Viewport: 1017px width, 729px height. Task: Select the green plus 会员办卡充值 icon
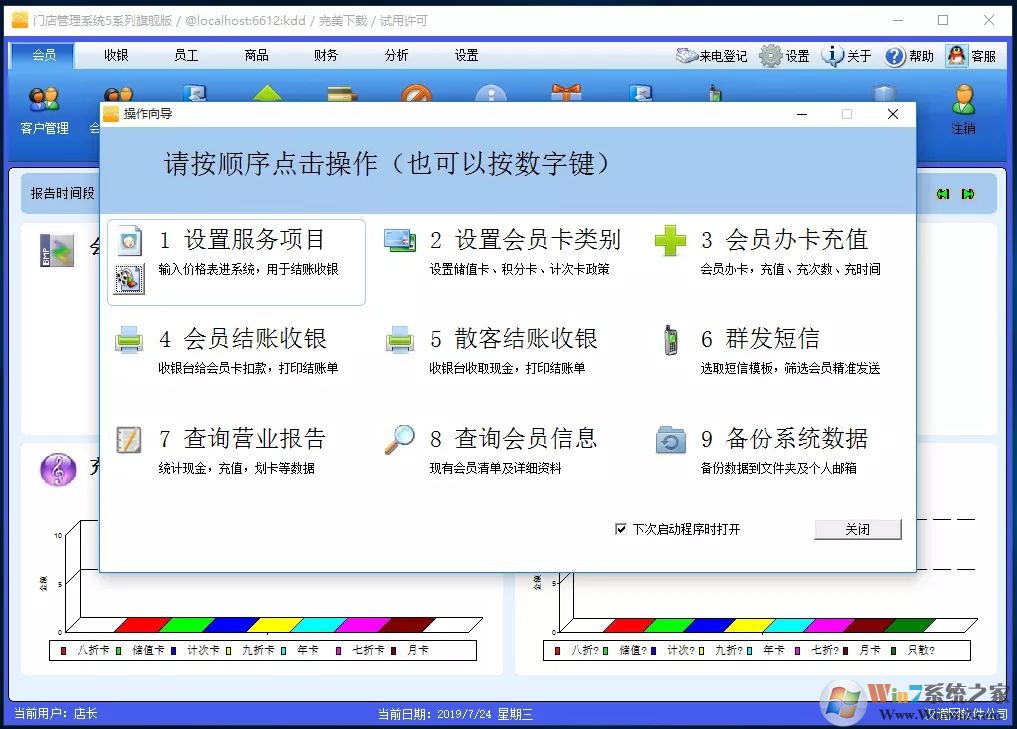coord(669,239)
